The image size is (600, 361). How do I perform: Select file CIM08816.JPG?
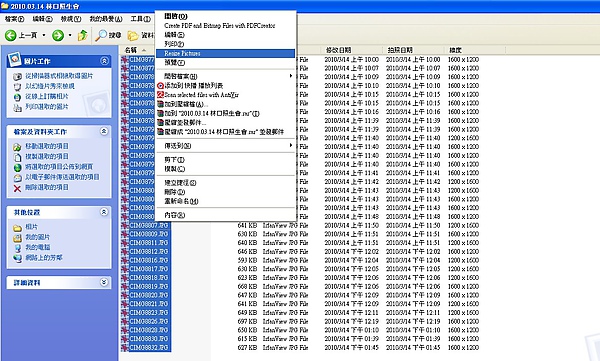149,260
